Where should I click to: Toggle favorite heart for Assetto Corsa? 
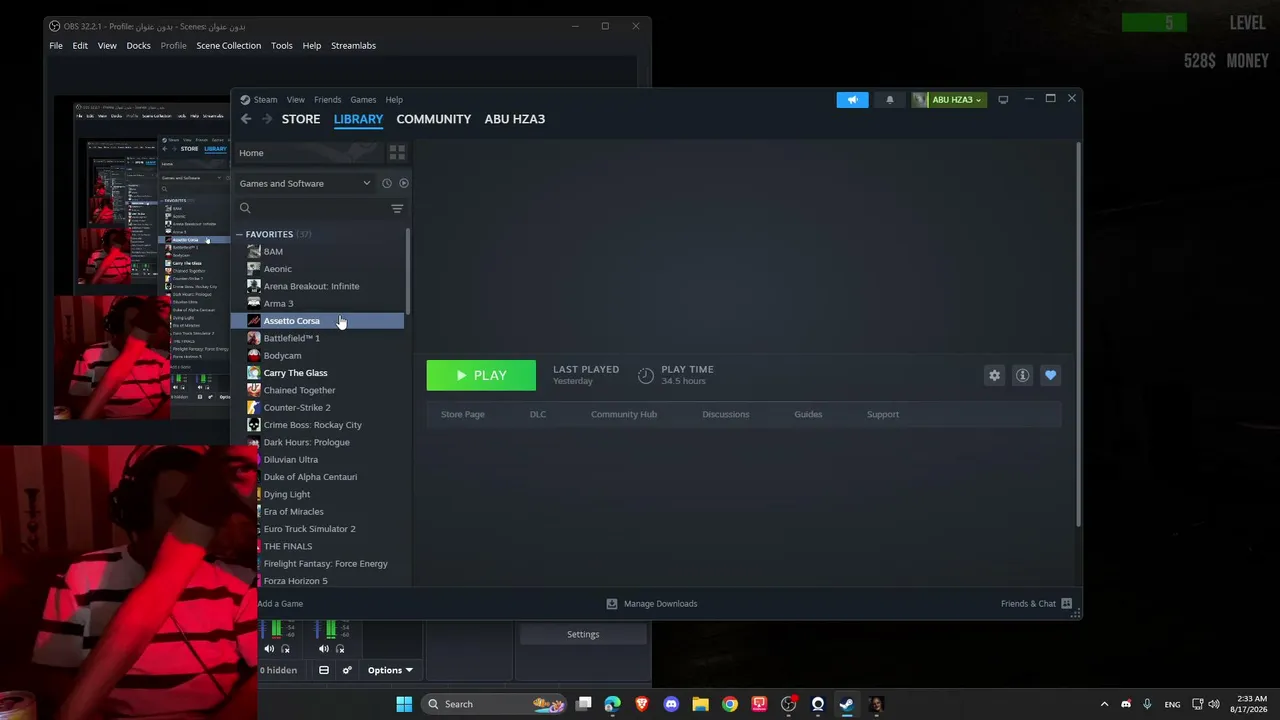click(1050, 375)
